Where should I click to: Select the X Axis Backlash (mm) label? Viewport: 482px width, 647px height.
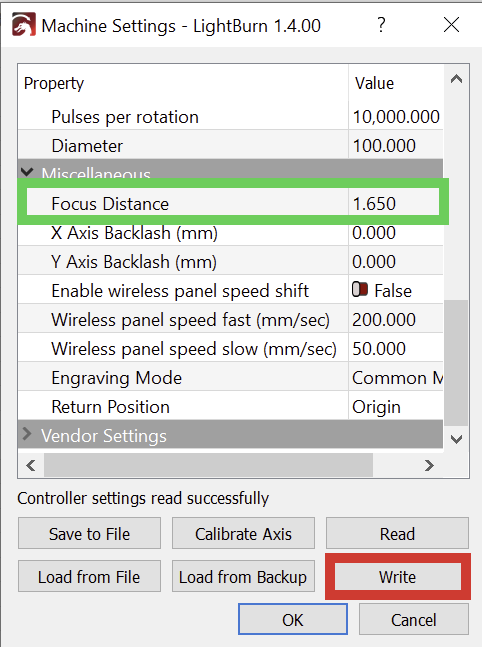[134, 233]
